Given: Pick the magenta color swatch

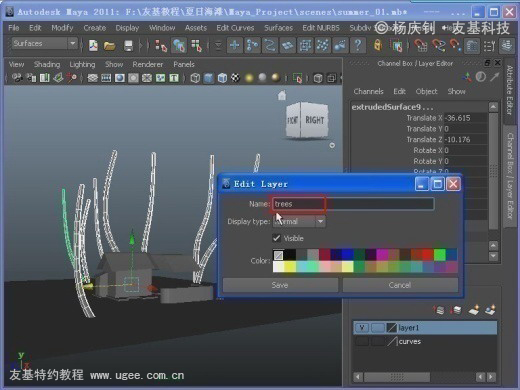Looking at the screenshot, I should point(382,255).
